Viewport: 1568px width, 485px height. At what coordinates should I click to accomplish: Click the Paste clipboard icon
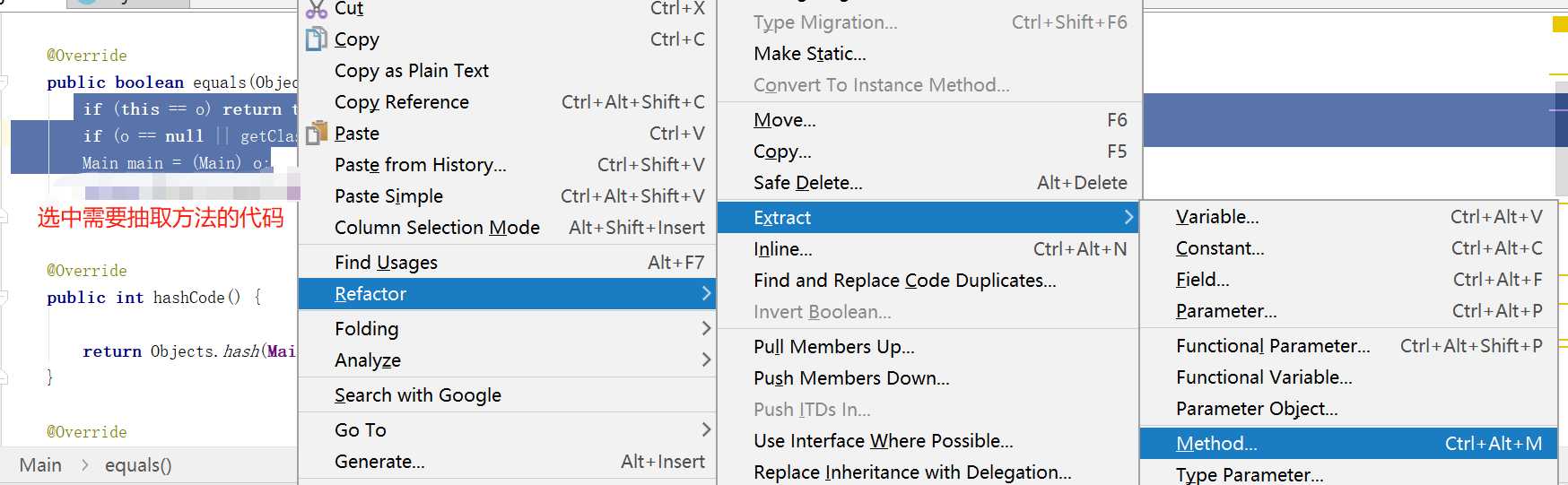(317, 134)
